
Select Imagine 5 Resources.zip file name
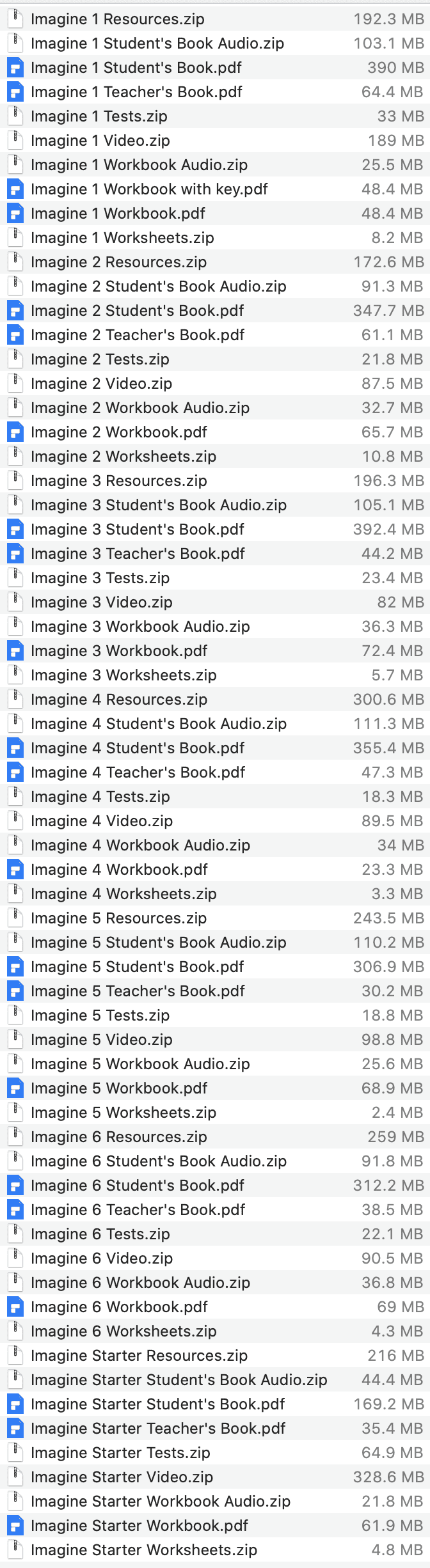(x=119, y=918)
